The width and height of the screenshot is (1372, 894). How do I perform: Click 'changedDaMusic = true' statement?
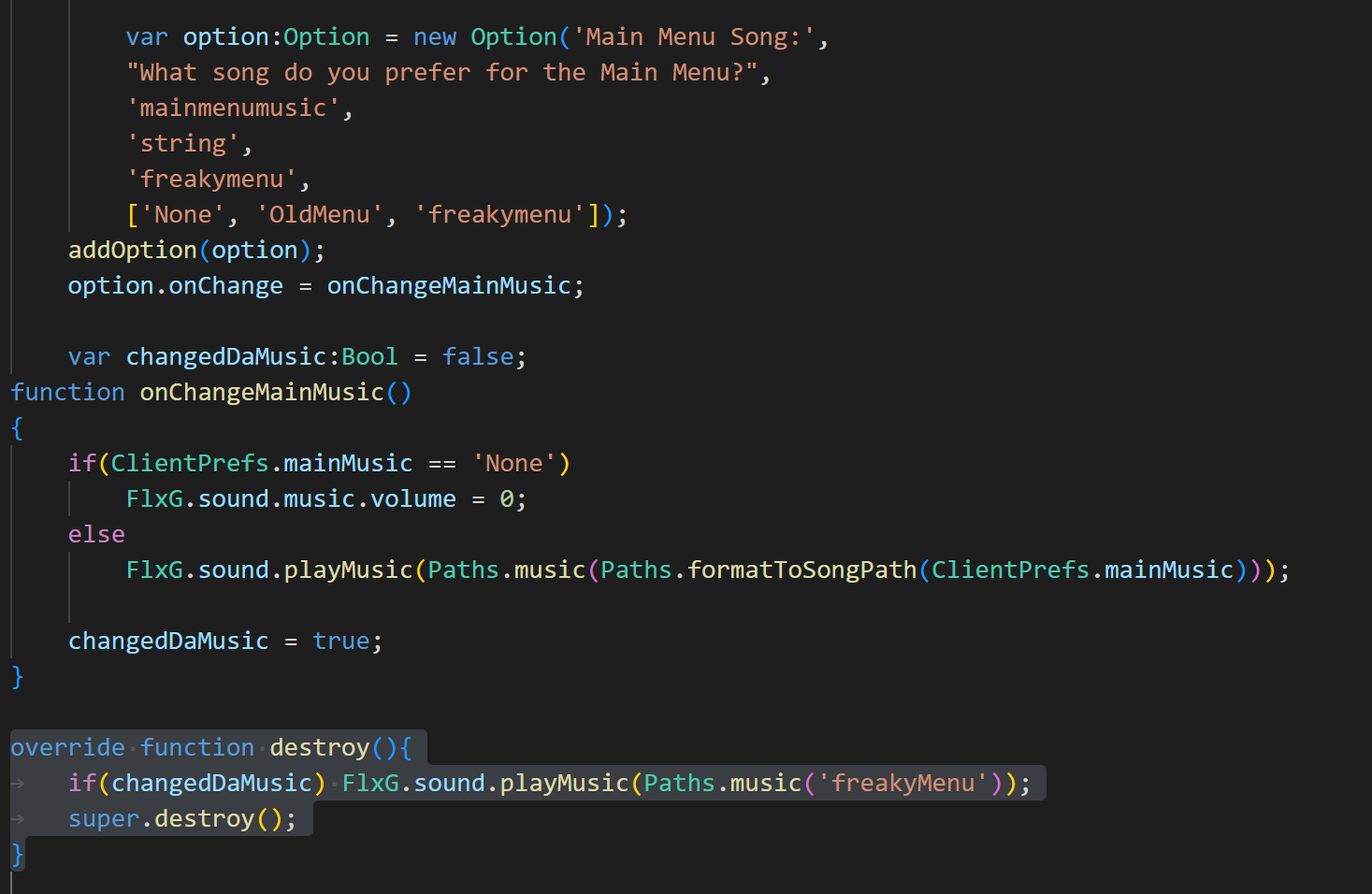[x=225, y=642]
